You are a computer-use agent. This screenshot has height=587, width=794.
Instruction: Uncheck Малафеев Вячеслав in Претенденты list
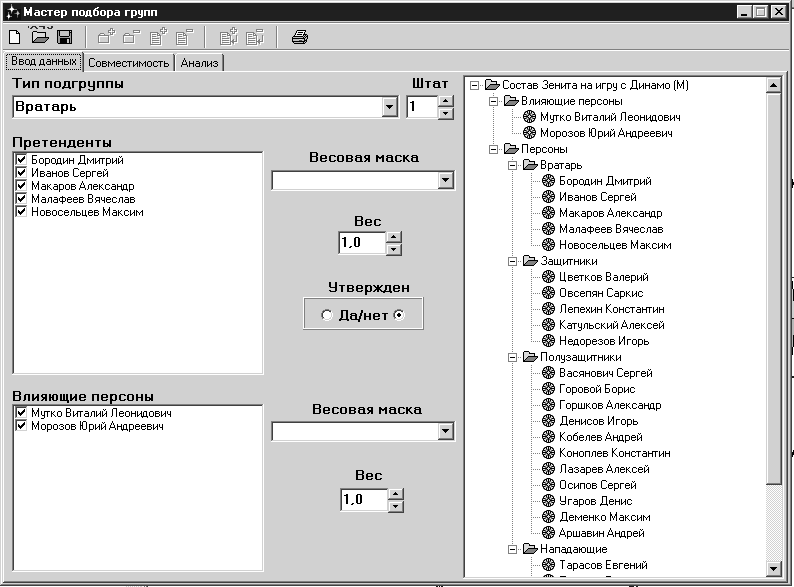tap(21, 199)
